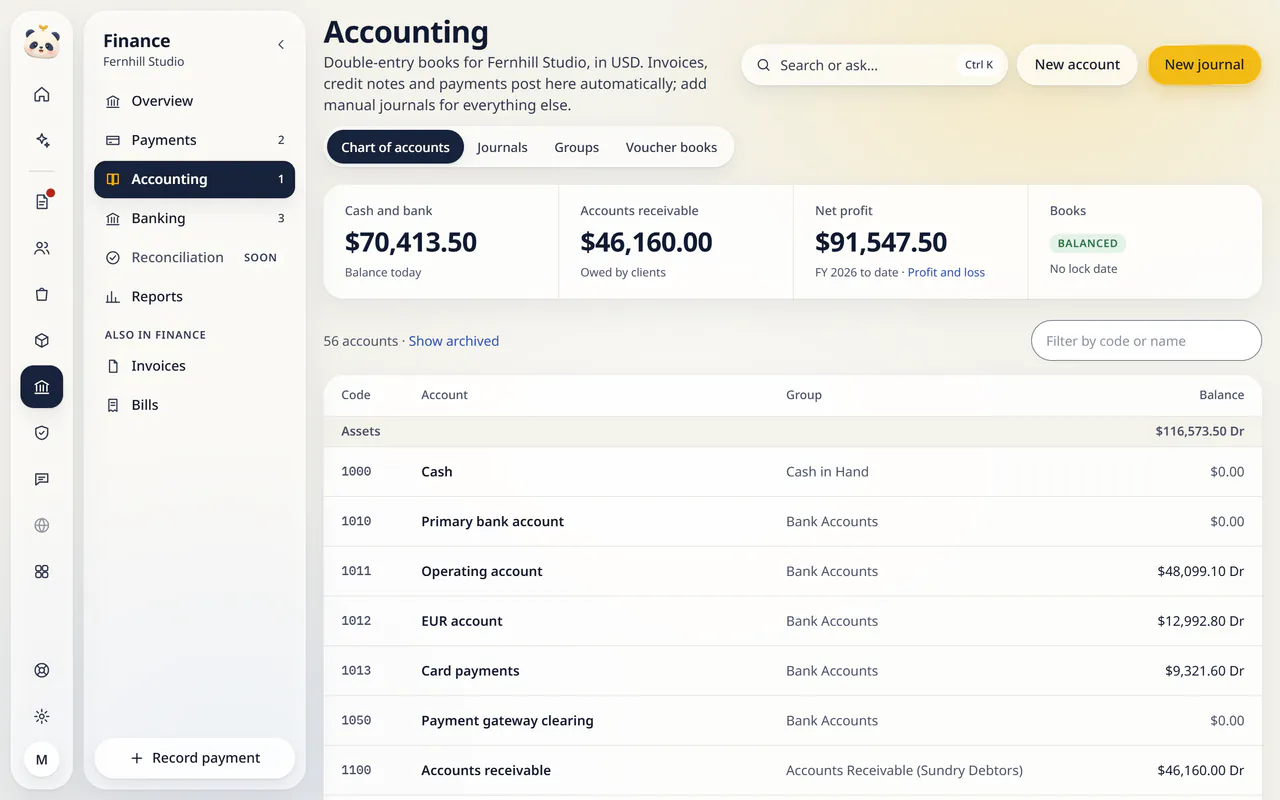Screen dimensions: 1280x800
Task: Switch to the Groups tab
Action: (577, 147)
